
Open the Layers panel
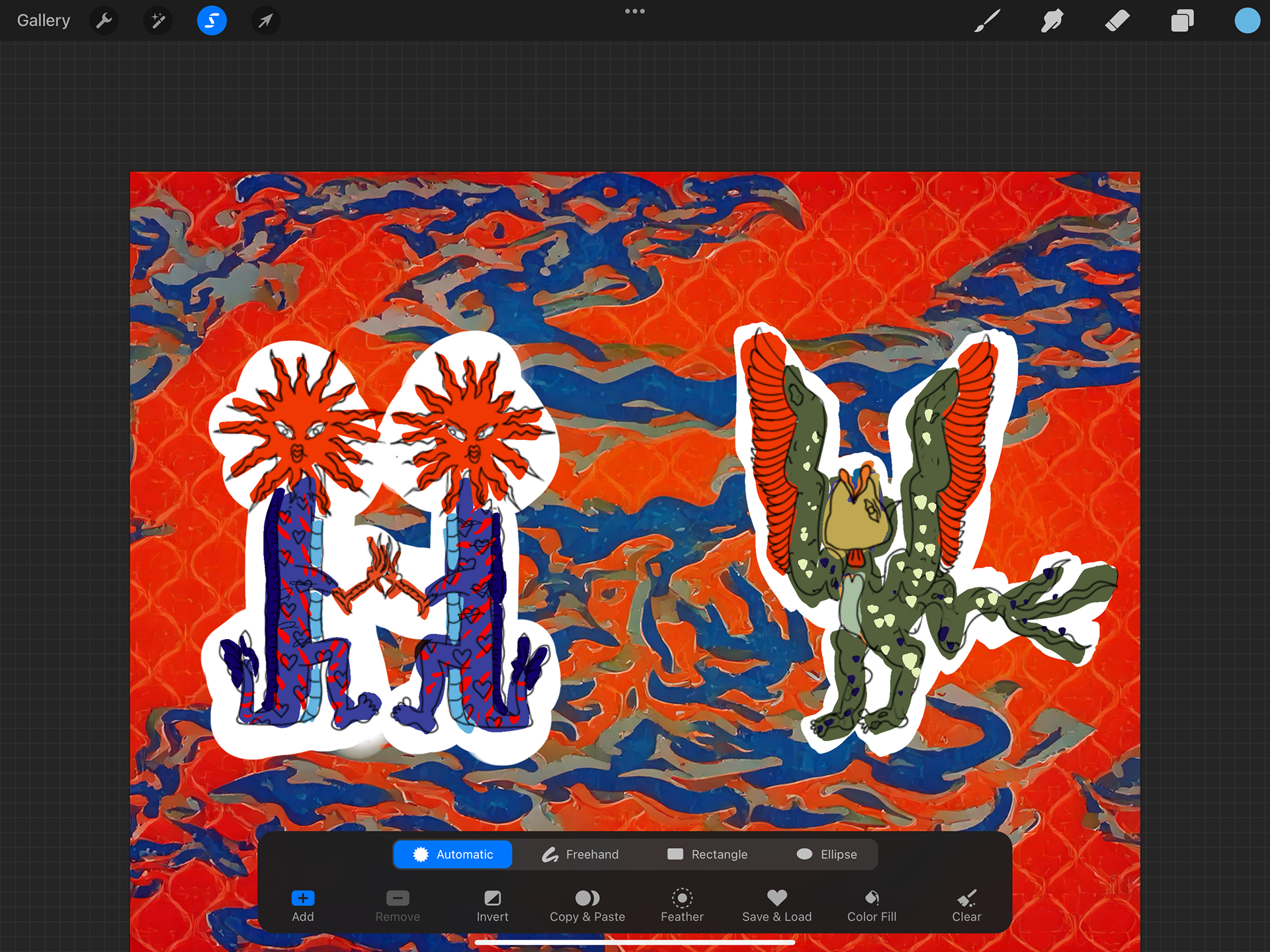(x=1182, y=21)
